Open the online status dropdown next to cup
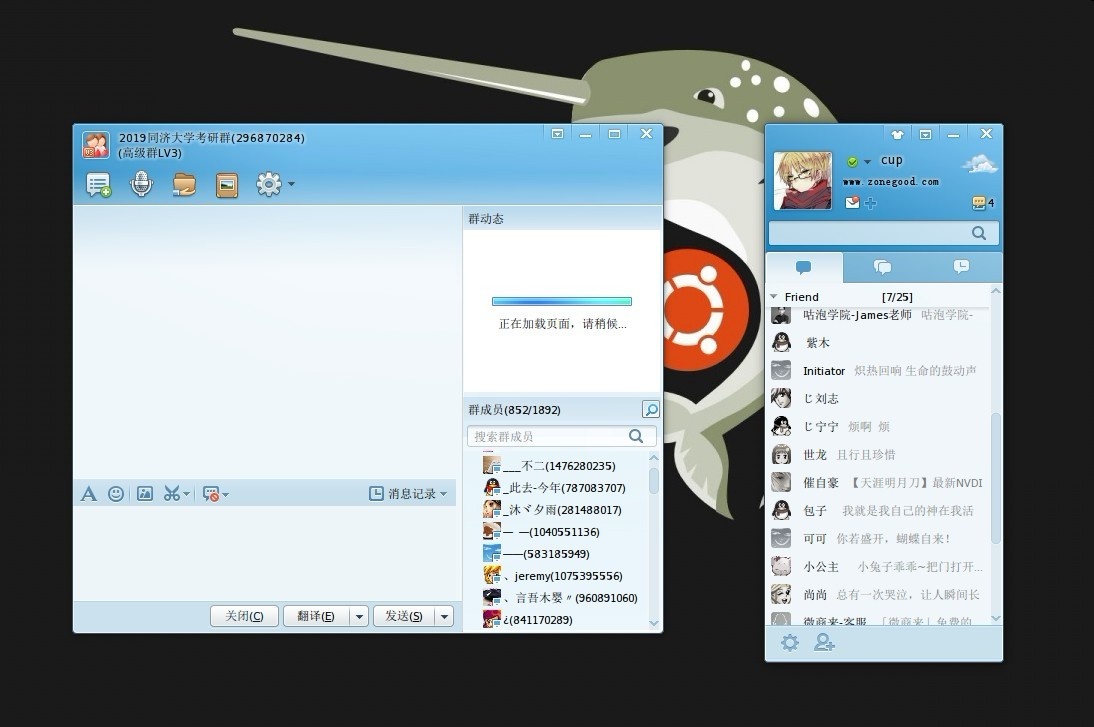The width and height of the screenshot is (1094, 727). (867, 161)
